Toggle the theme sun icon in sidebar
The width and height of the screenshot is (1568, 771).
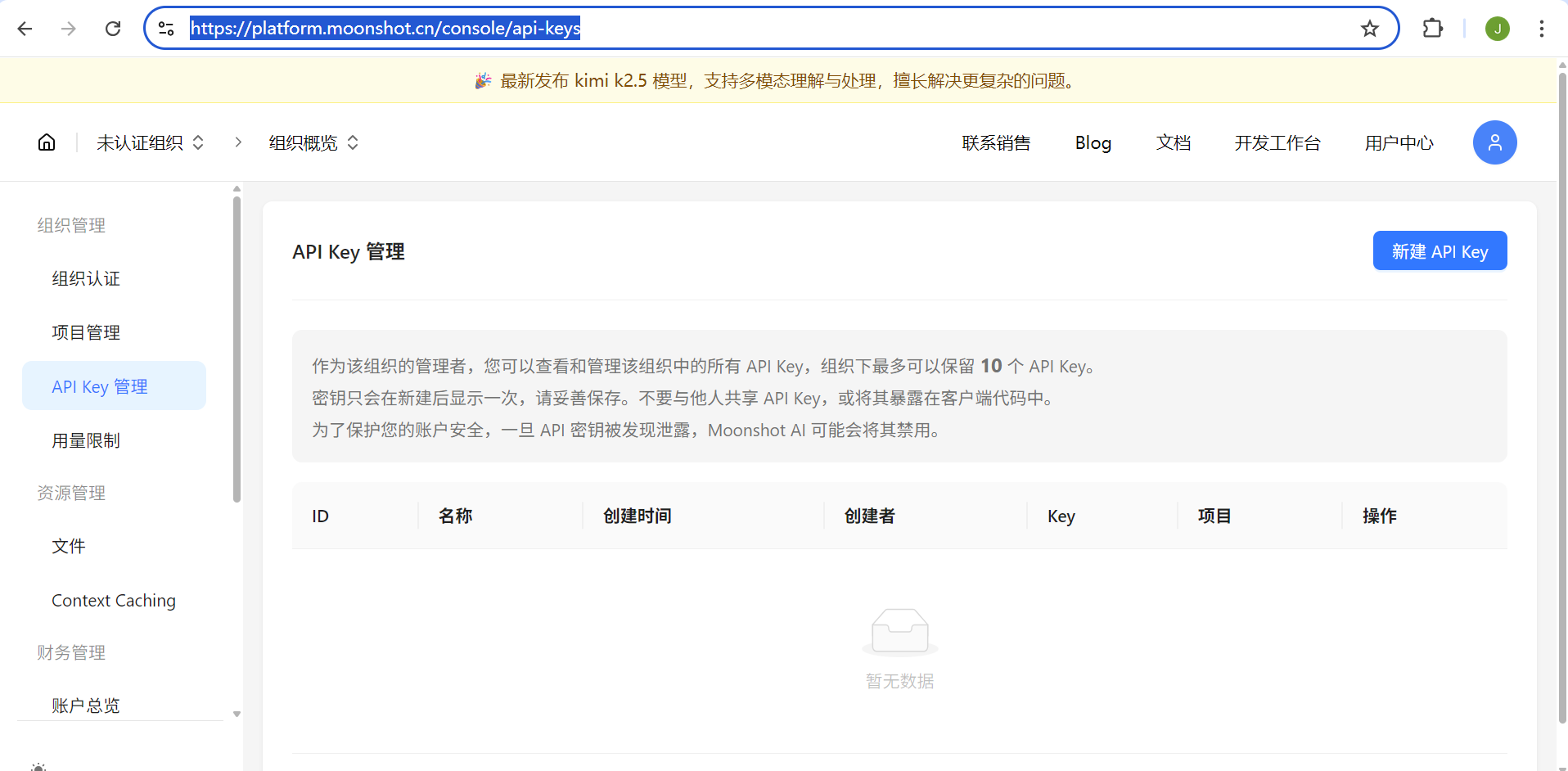point(38,768)
